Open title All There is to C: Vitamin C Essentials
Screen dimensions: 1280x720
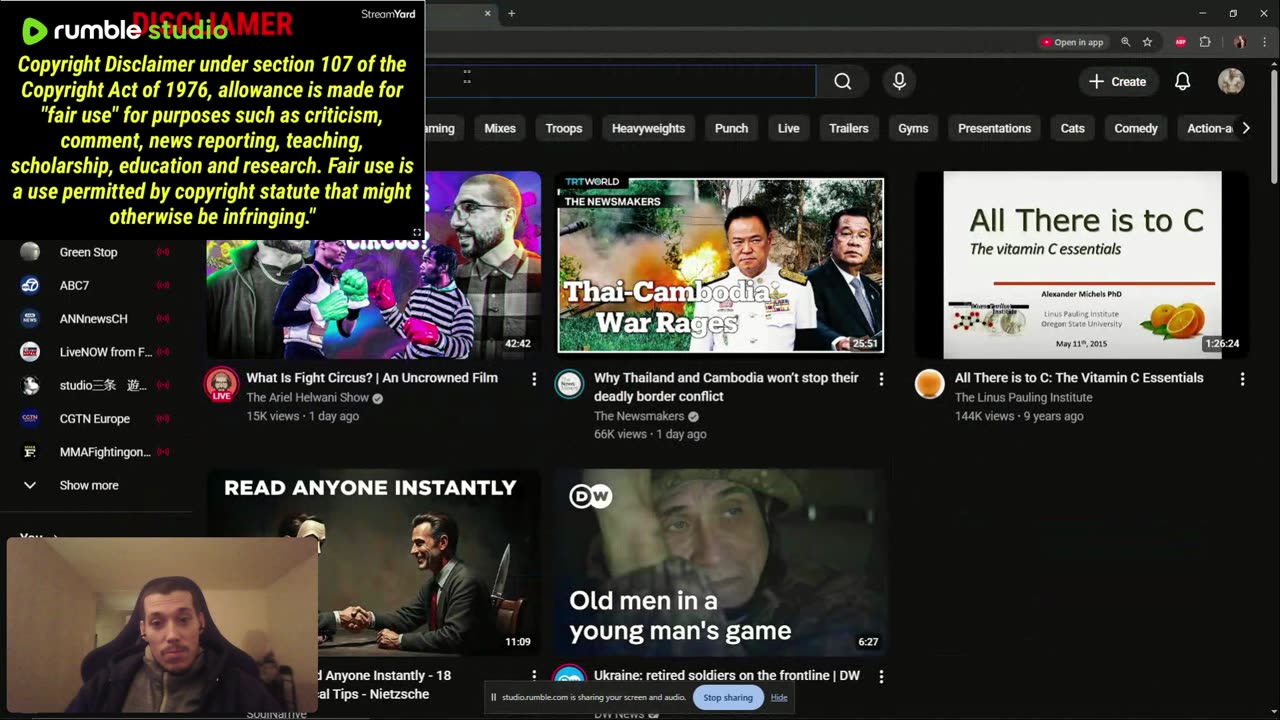pos(1079,378)
